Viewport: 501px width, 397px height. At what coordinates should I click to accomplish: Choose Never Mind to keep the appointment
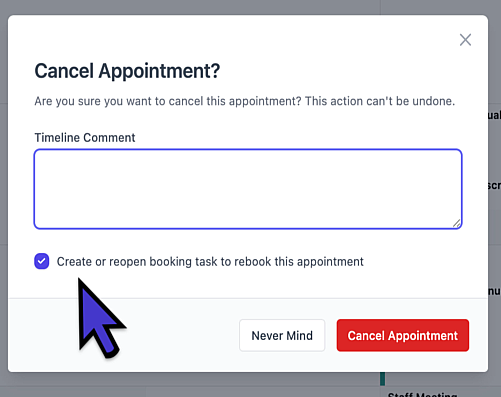(x=282, y=335)
